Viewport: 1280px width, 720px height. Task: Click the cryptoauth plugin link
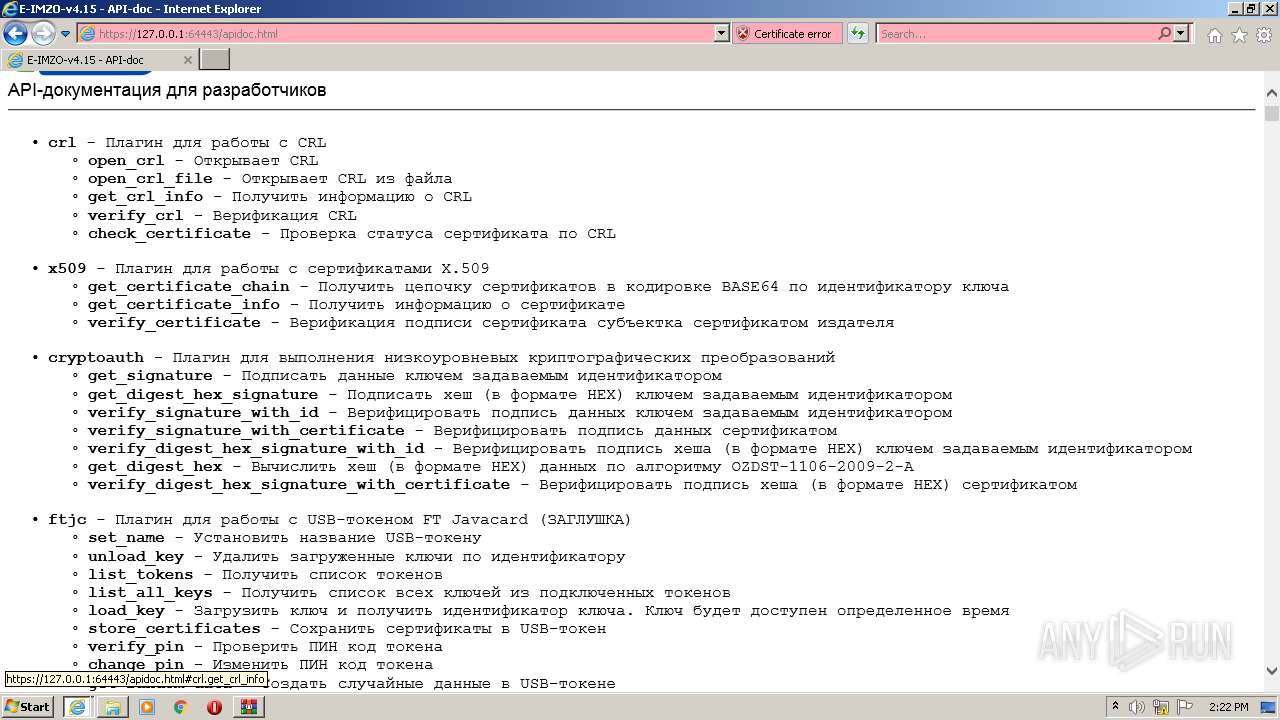point(96,358)
